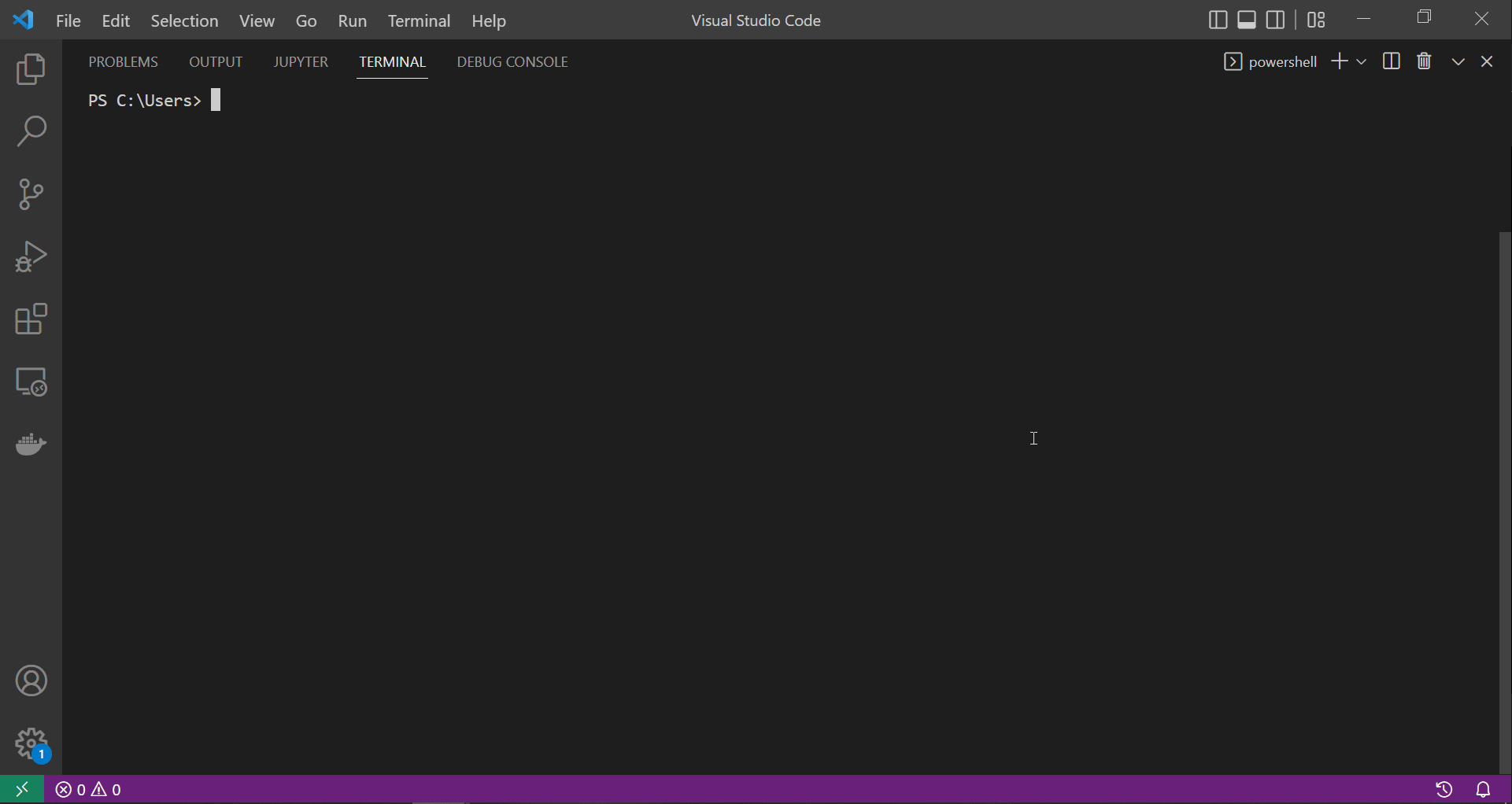The width and height of the screenshot is (1512, 804).
Task: Split the terminal
Action: click(x=1392, y=61)
